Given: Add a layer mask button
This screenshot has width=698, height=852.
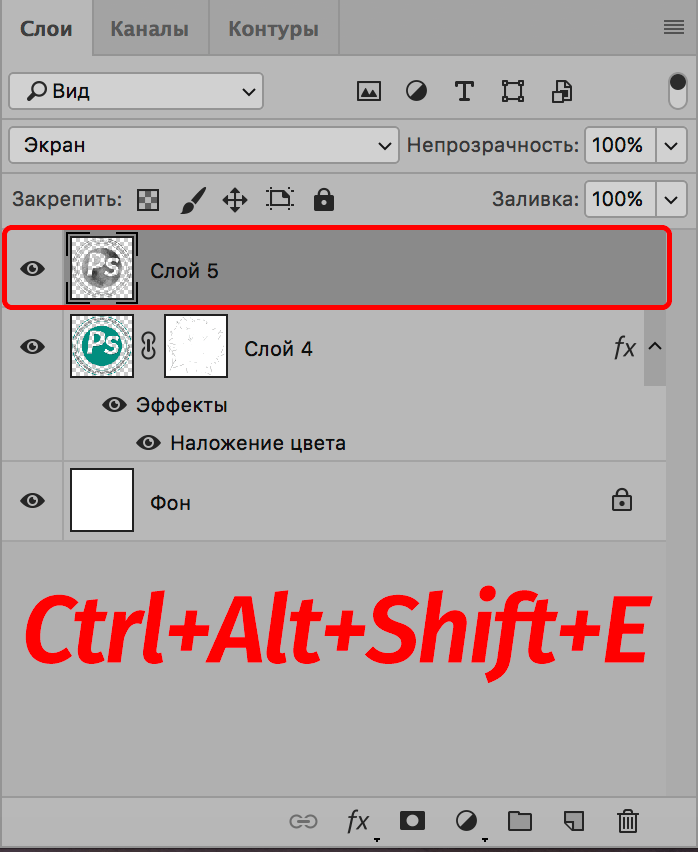Looking at the screenshot, I should coord(412,820).
